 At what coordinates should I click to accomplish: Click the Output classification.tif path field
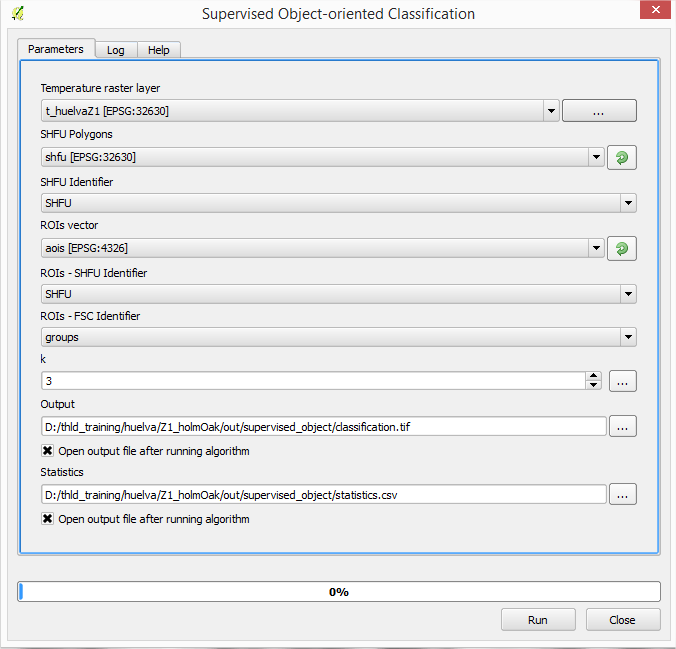tap(324, 426)
